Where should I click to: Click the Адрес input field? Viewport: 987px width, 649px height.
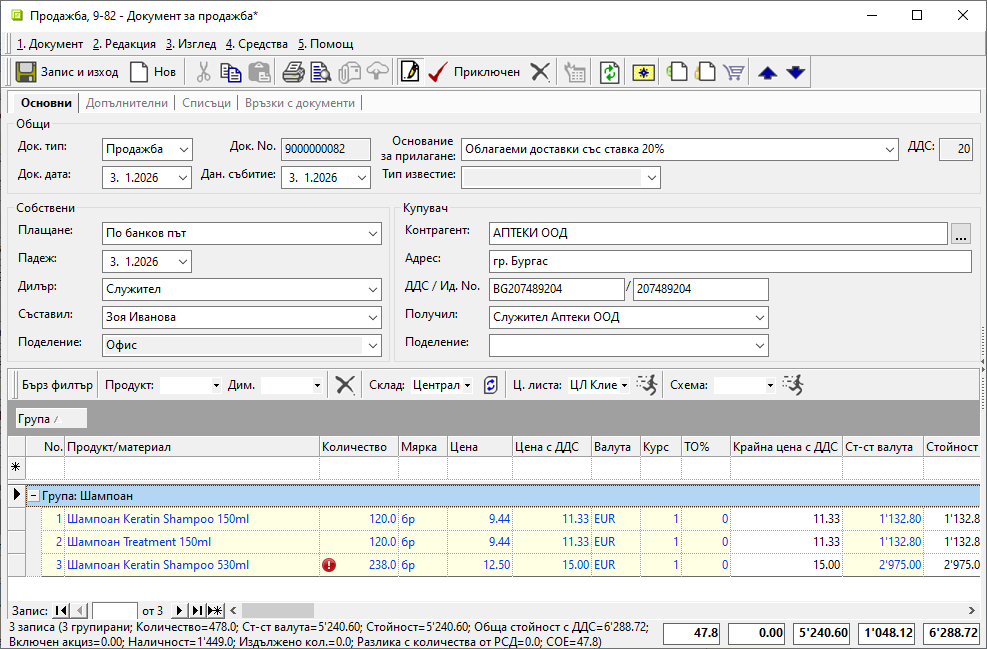729,262
